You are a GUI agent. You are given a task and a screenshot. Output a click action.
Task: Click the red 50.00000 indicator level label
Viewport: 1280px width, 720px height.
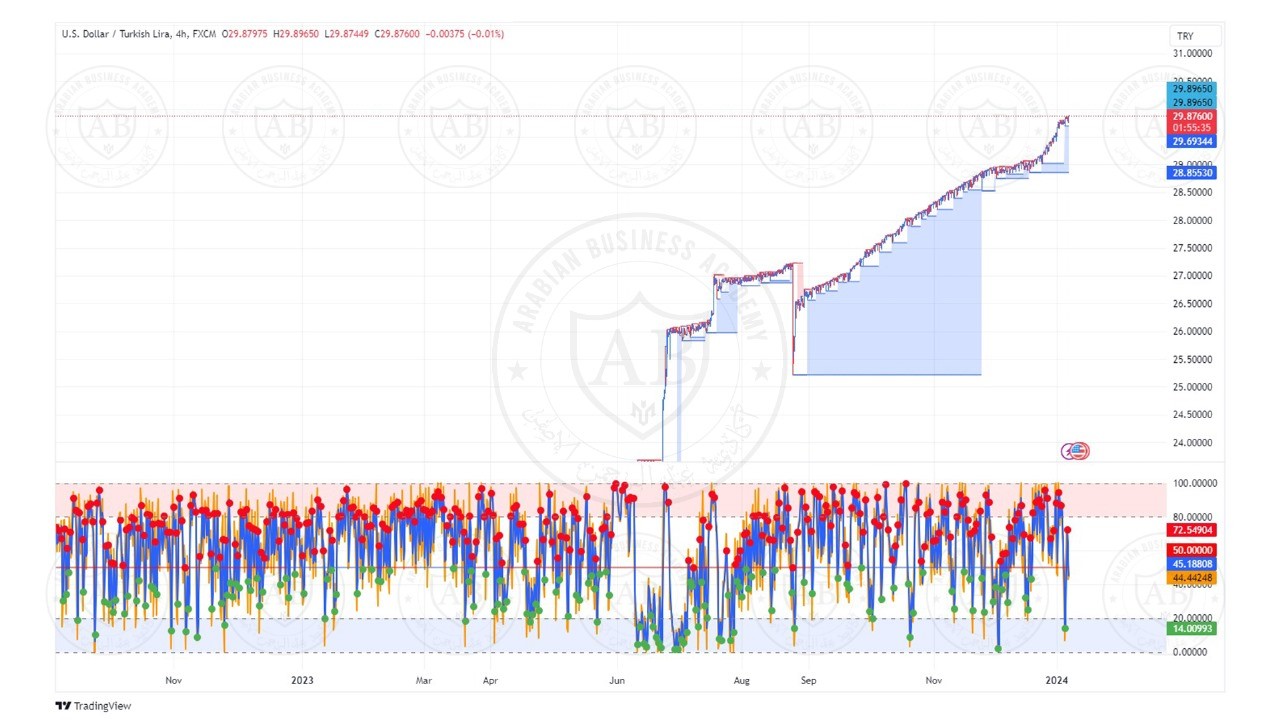[x=1193, y=550]
